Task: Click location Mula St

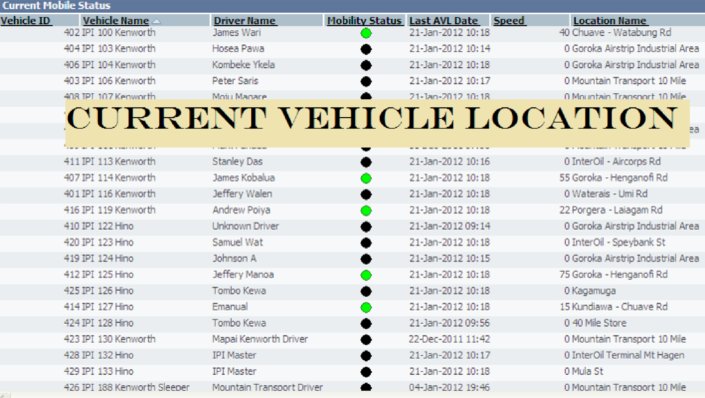Action: [588, 371]
